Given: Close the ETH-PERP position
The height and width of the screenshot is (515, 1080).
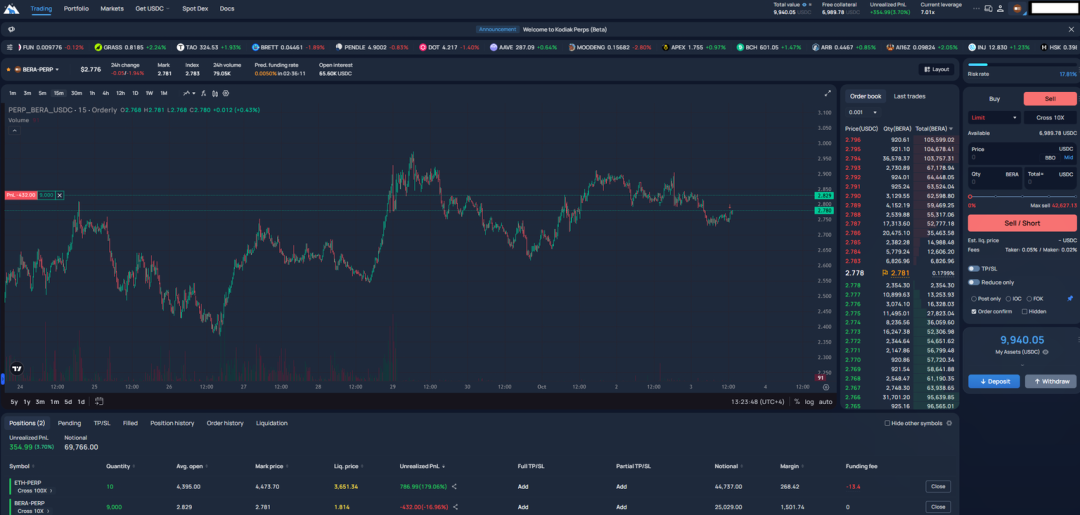Looking at the screenshot, I should 938,486.
